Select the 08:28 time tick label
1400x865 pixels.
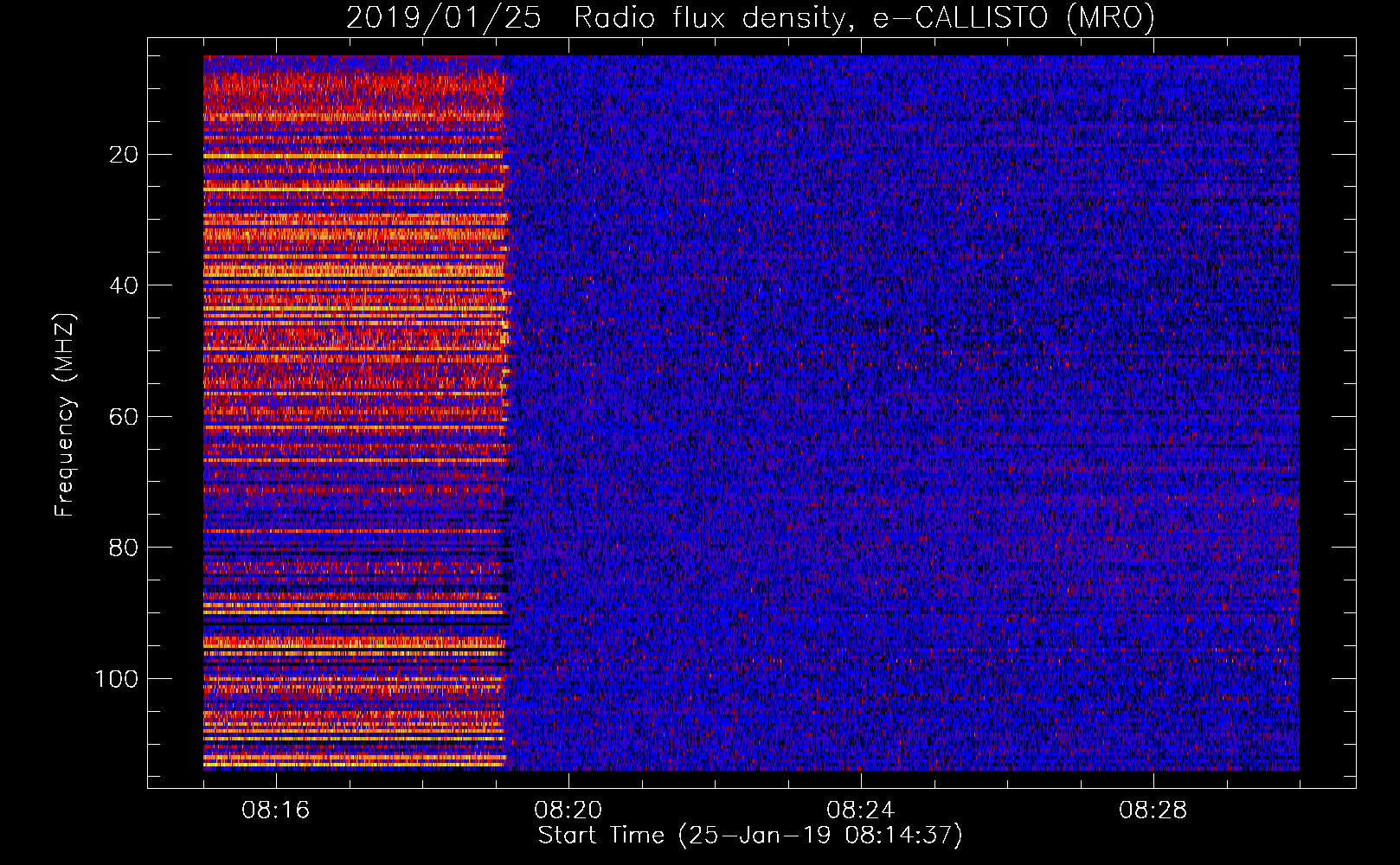pos(1153,811)
